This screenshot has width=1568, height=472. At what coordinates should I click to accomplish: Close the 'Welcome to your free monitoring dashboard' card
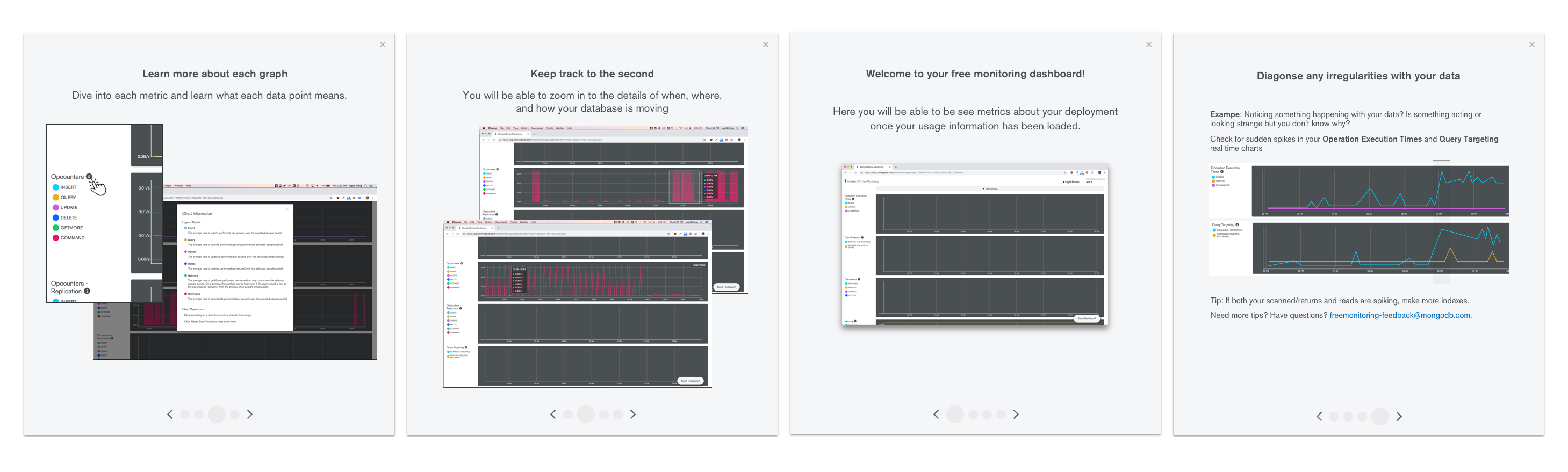coord(1149,45)
